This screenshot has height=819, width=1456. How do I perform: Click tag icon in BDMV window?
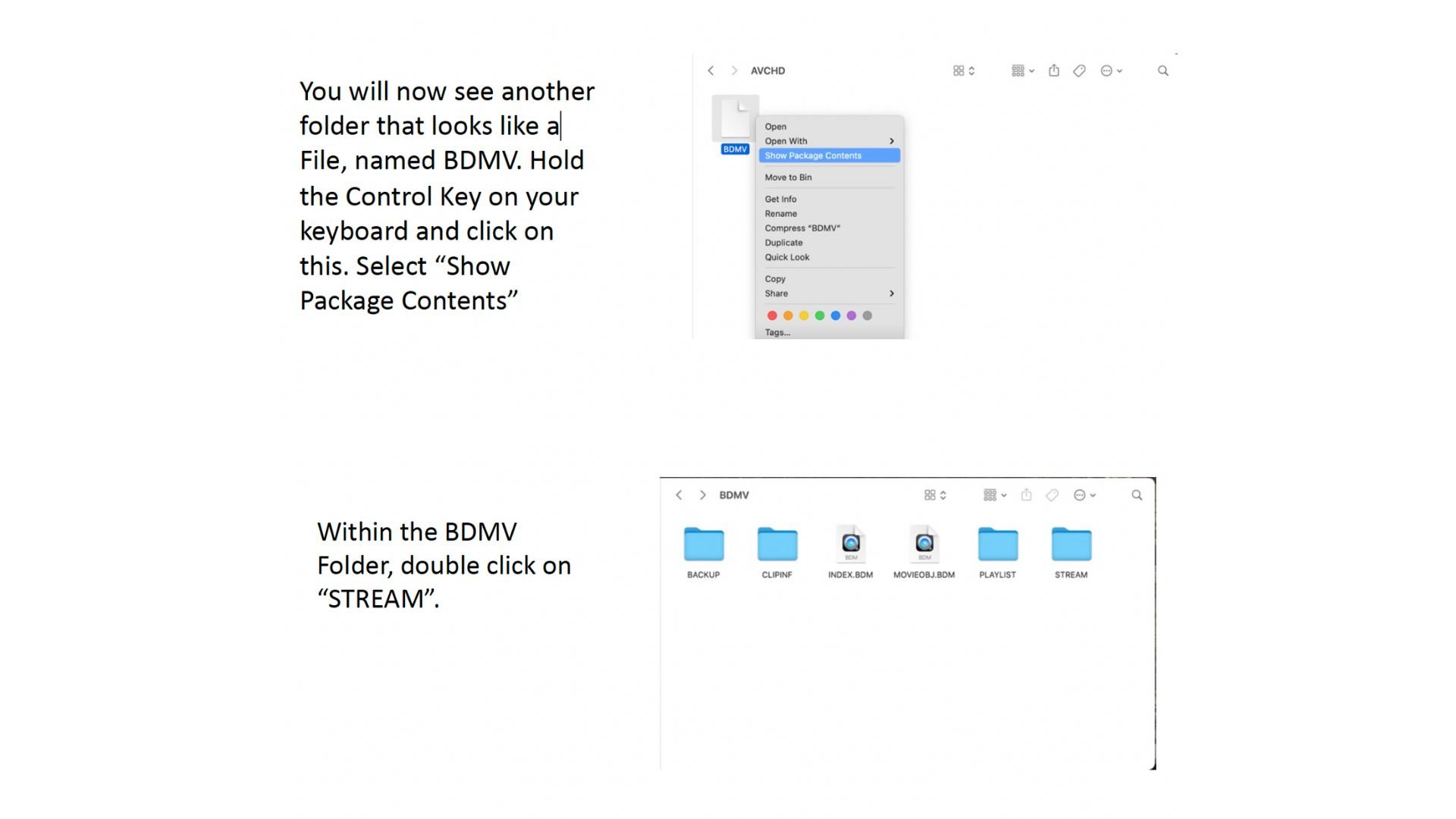(x=1052, y=495)
